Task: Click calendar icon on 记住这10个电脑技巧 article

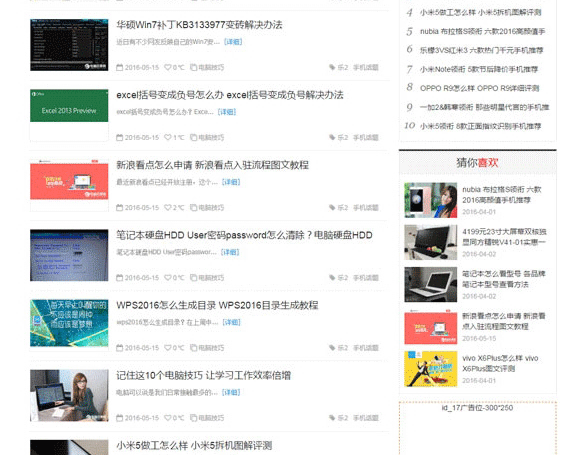Action: (119, 418)
